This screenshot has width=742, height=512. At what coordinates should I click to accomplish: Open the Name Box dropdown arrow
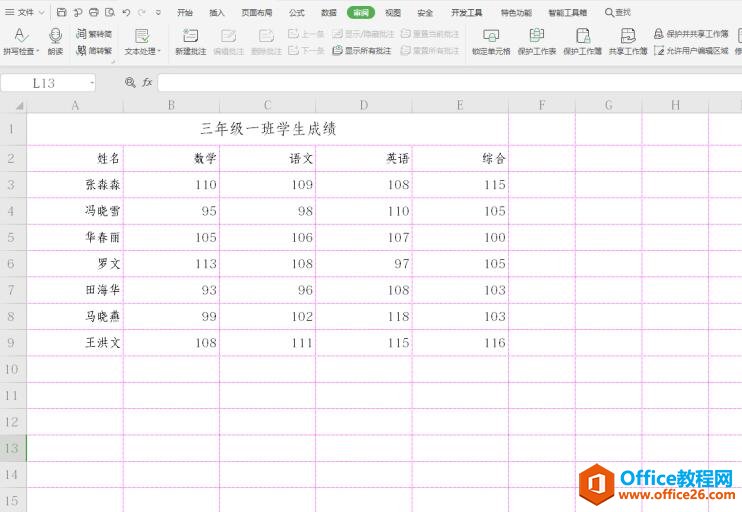tap(91, 83)
